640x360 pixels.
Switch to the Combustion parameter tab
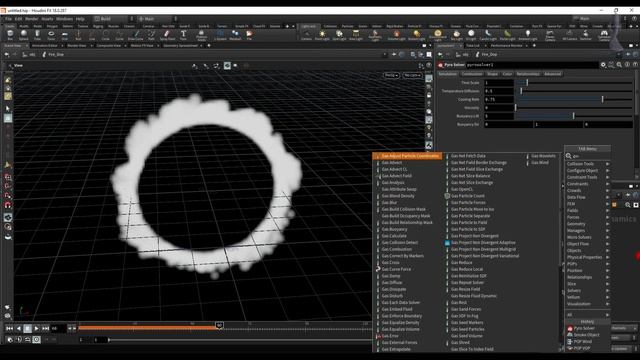click(471, 74)
